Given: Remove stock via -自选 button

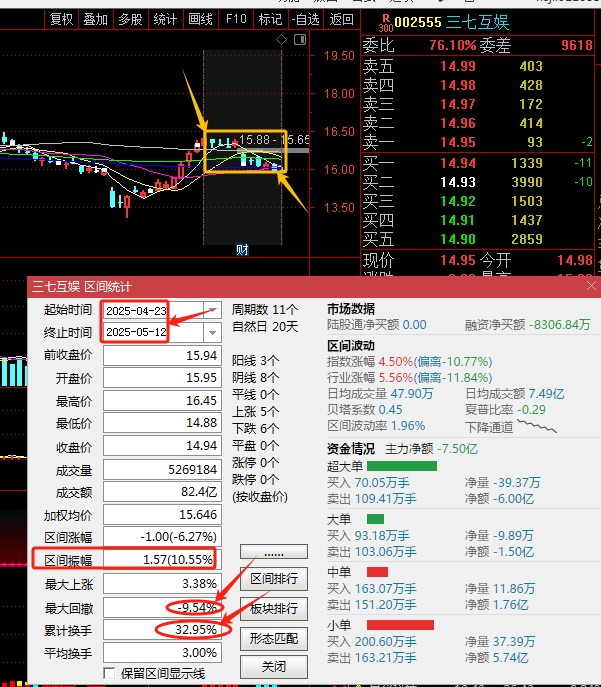Looking at the screenshot, I should 305,19.
